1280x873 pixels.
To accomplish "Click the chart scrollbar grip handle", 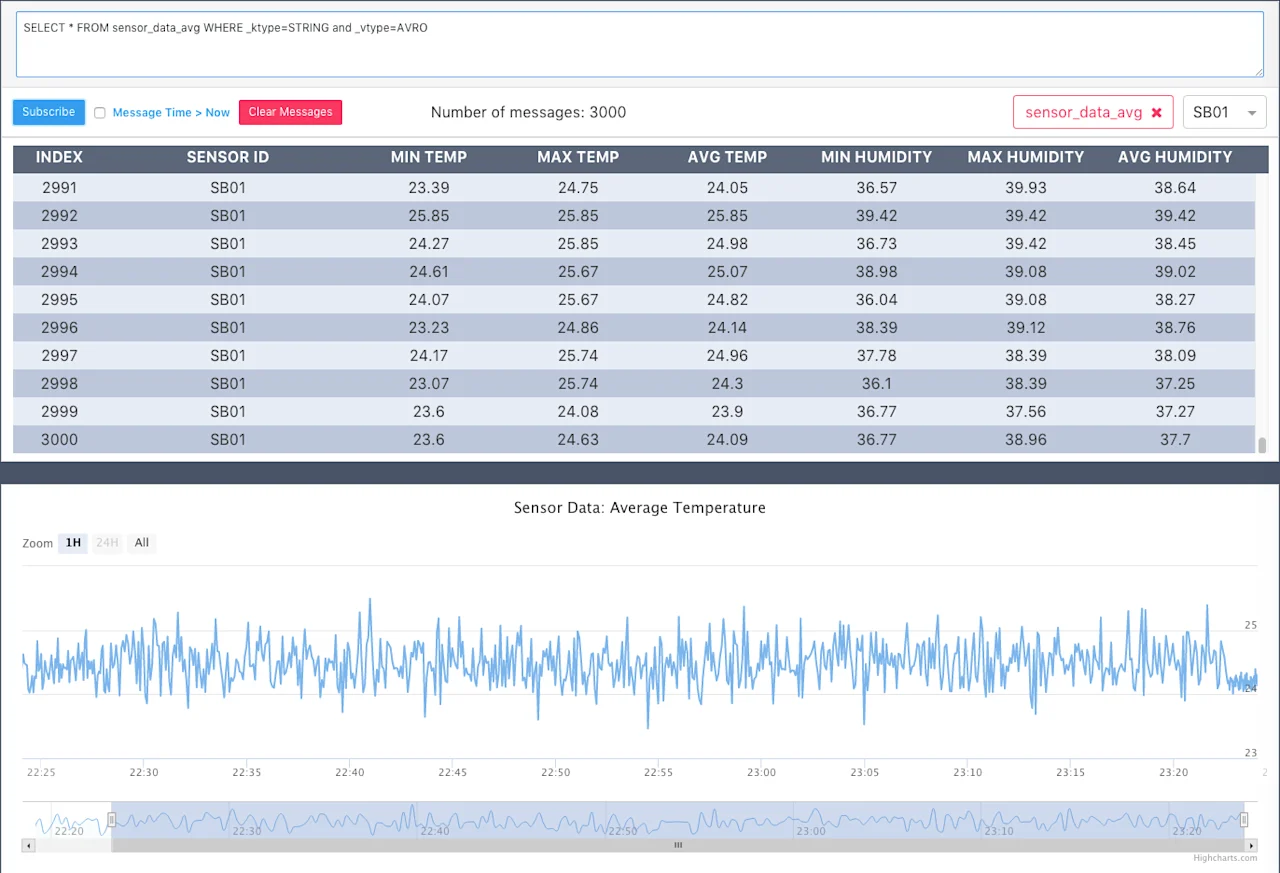I will click(x=678, y=846).
